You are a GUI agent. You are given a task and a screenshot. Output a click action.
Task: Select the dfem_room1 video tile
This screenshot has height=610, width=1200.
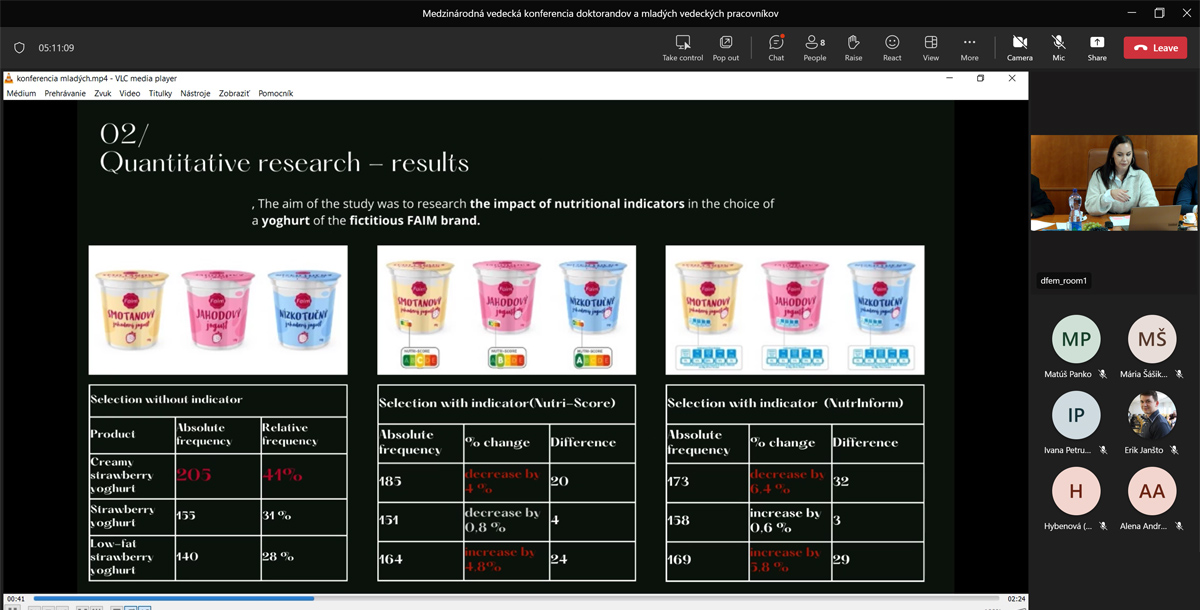point(1114,183)
